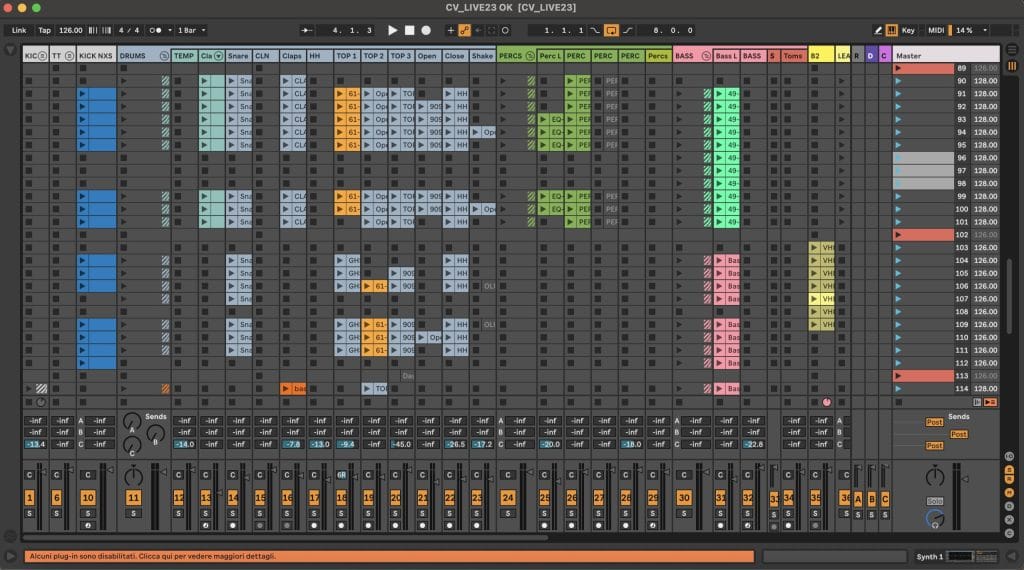Toggle return track B activator
Image resolution: width=1024 pixels, height=570 pixels.
pos(871,499)
